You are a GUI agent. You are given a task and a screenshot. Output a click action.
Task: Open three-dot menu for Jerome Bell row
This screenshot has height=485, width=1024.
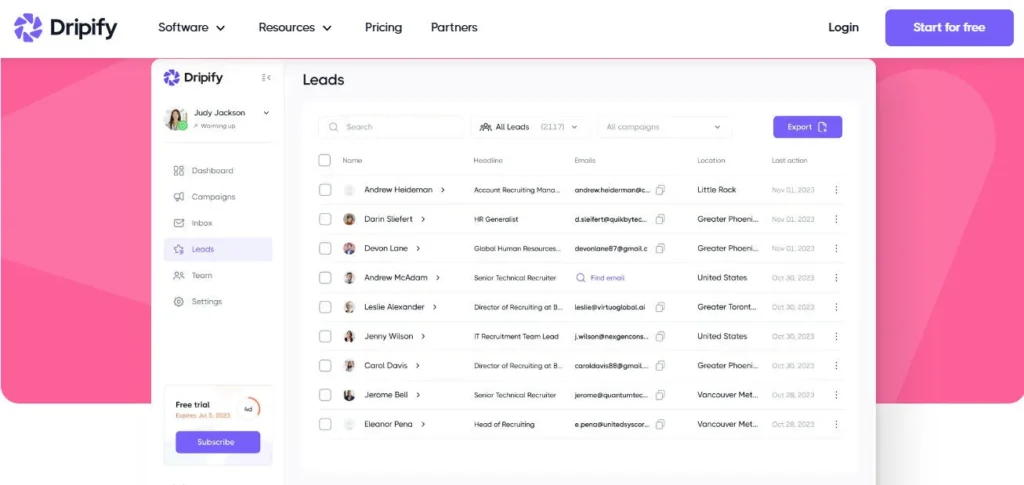(836, 395)
